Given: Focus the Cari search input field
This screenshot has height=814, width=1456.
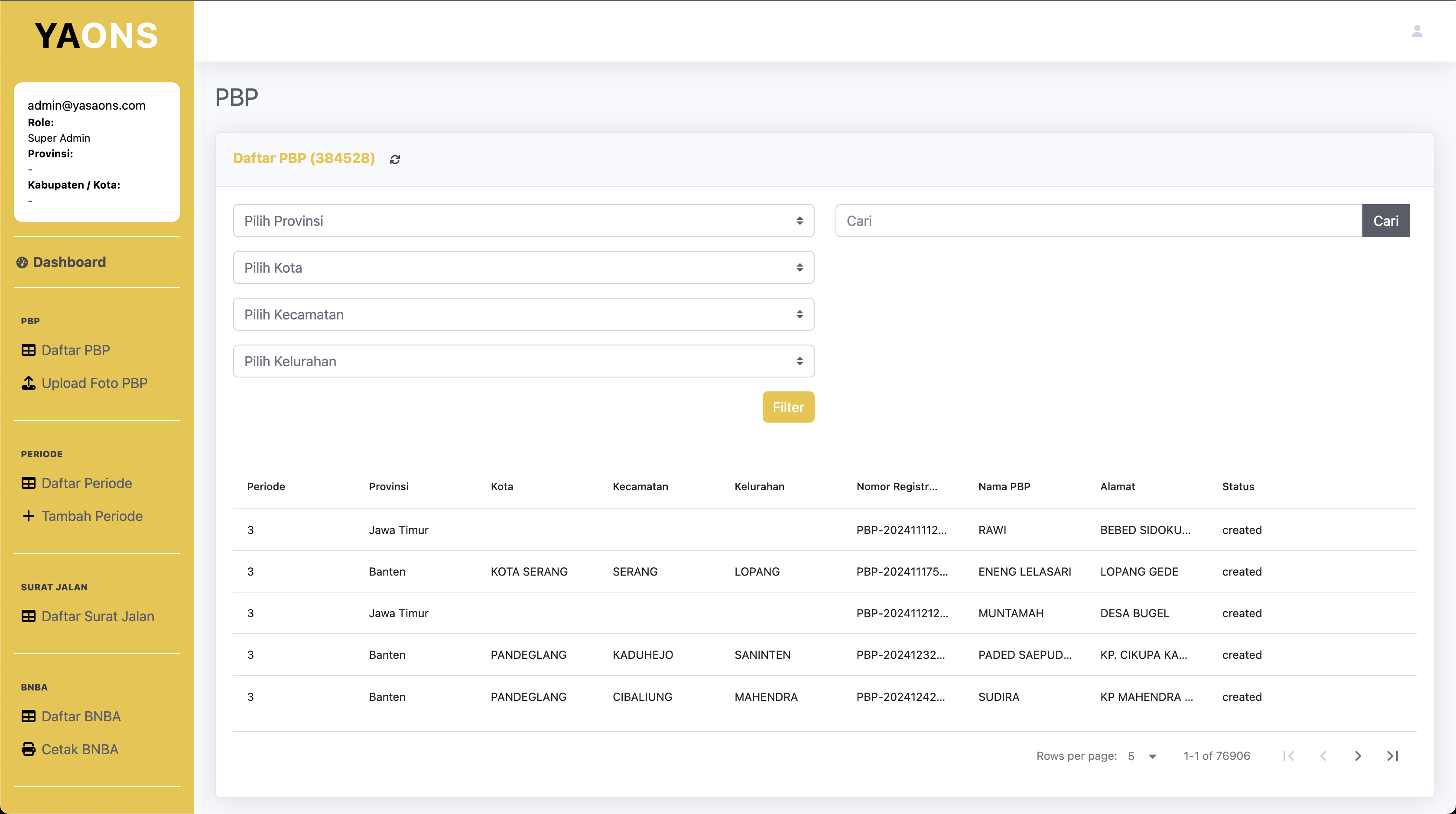Looking at the screenshot, I should click(x=1098, y=221).
